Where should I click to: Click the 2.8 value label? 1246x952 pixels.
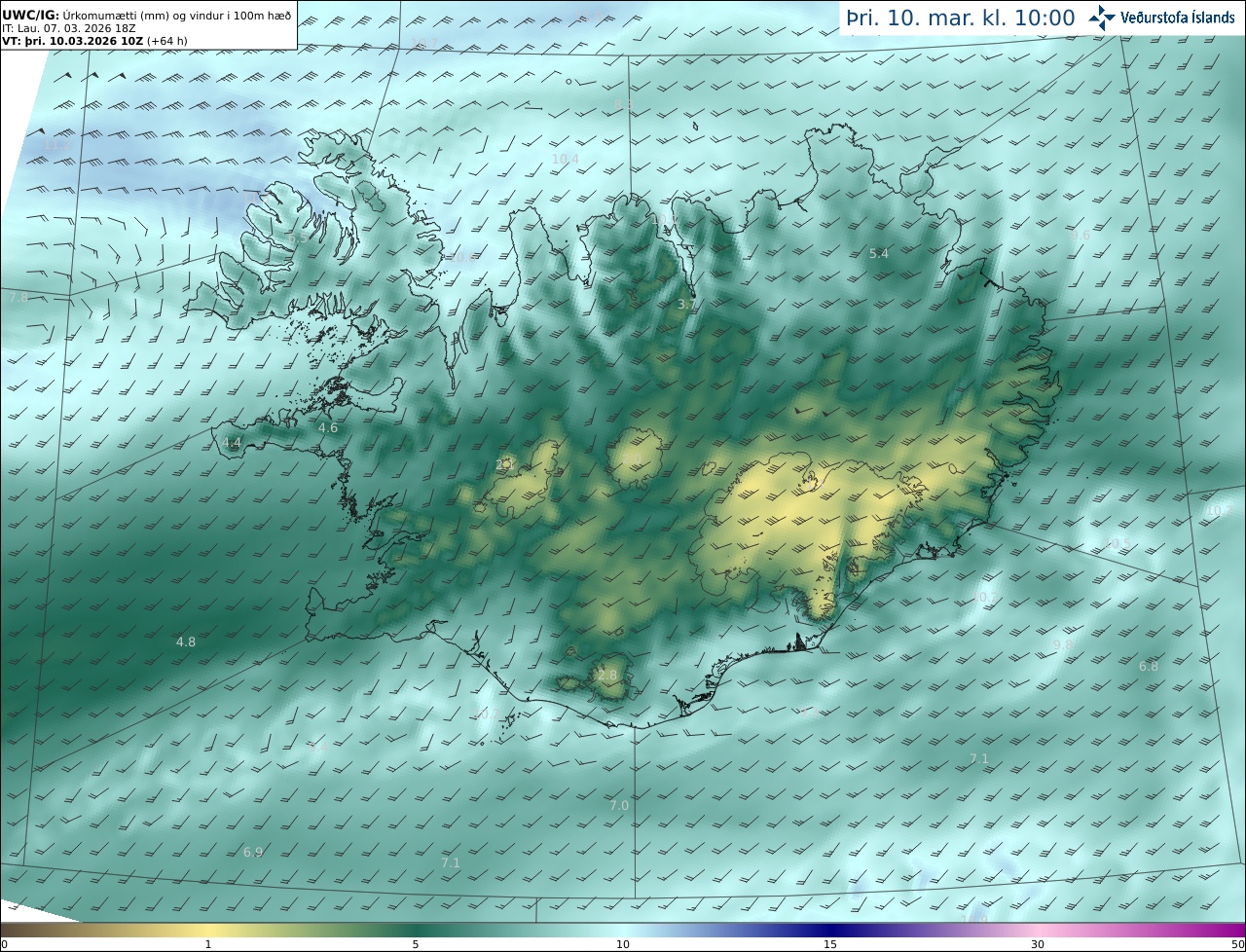pyautogui.click(x=607, y=675)
